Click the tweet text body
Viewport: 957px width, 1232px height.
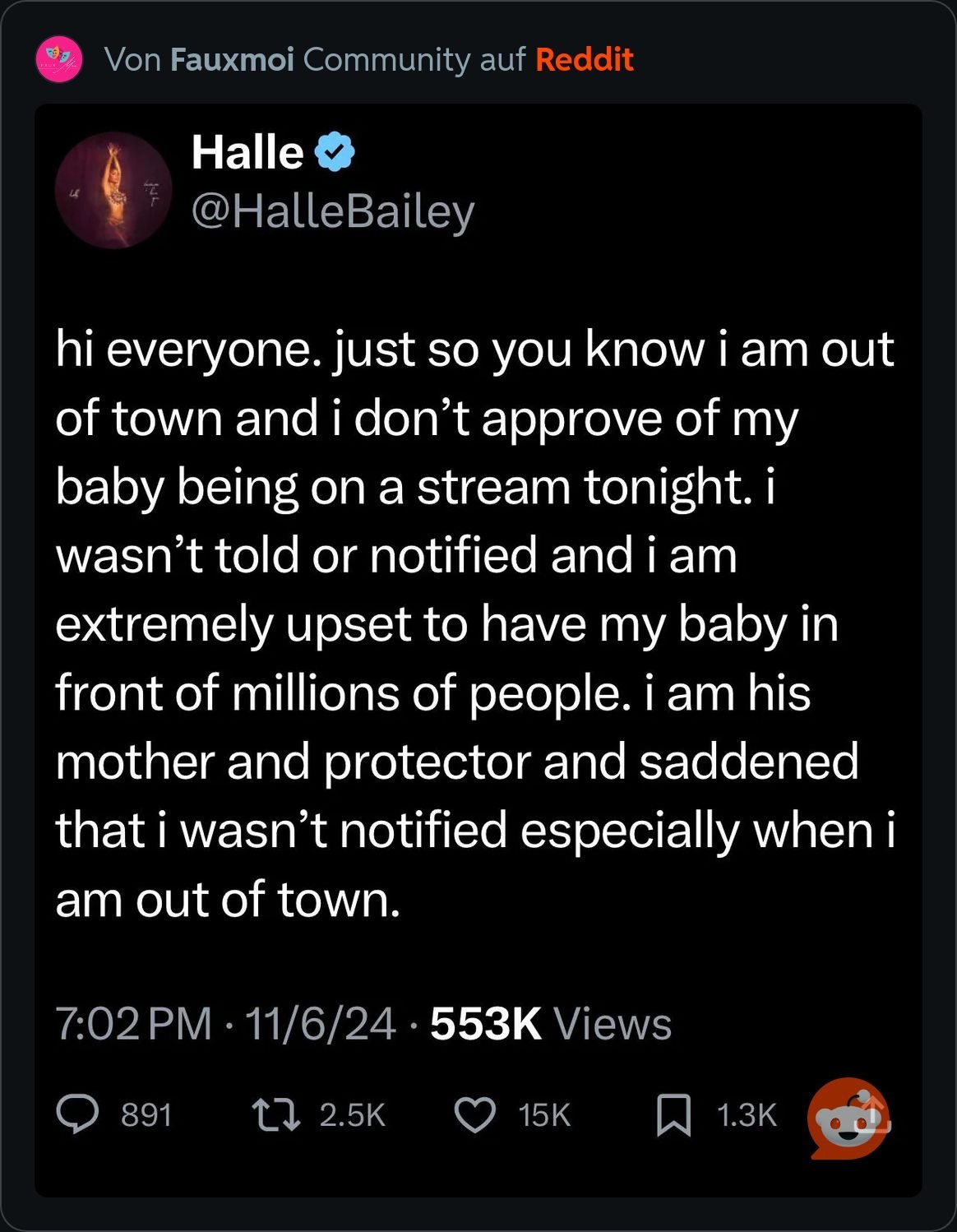pos(475,623)
